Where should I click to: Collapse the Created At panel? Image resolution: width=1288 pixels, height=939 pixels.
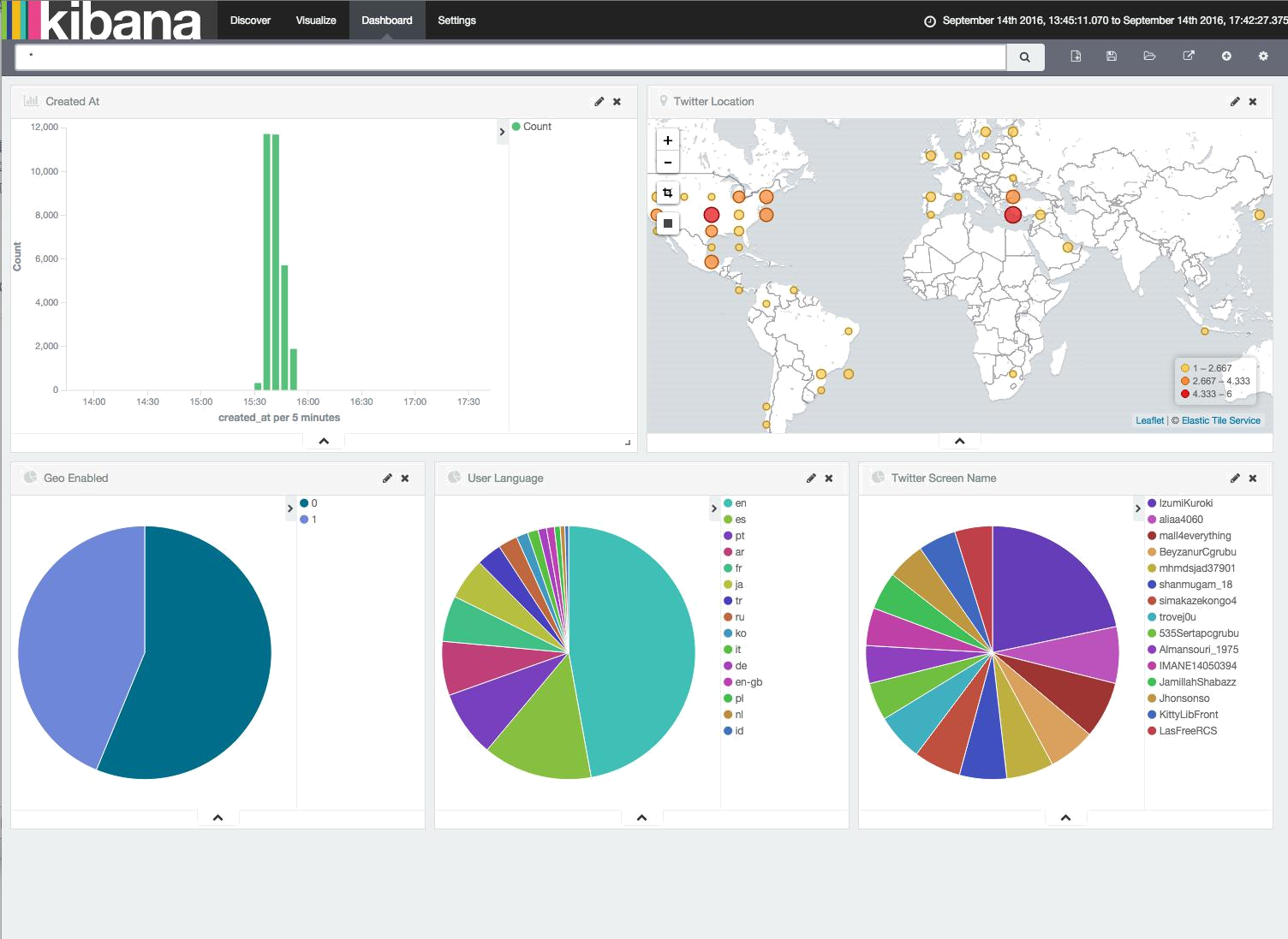click(323, 439)
